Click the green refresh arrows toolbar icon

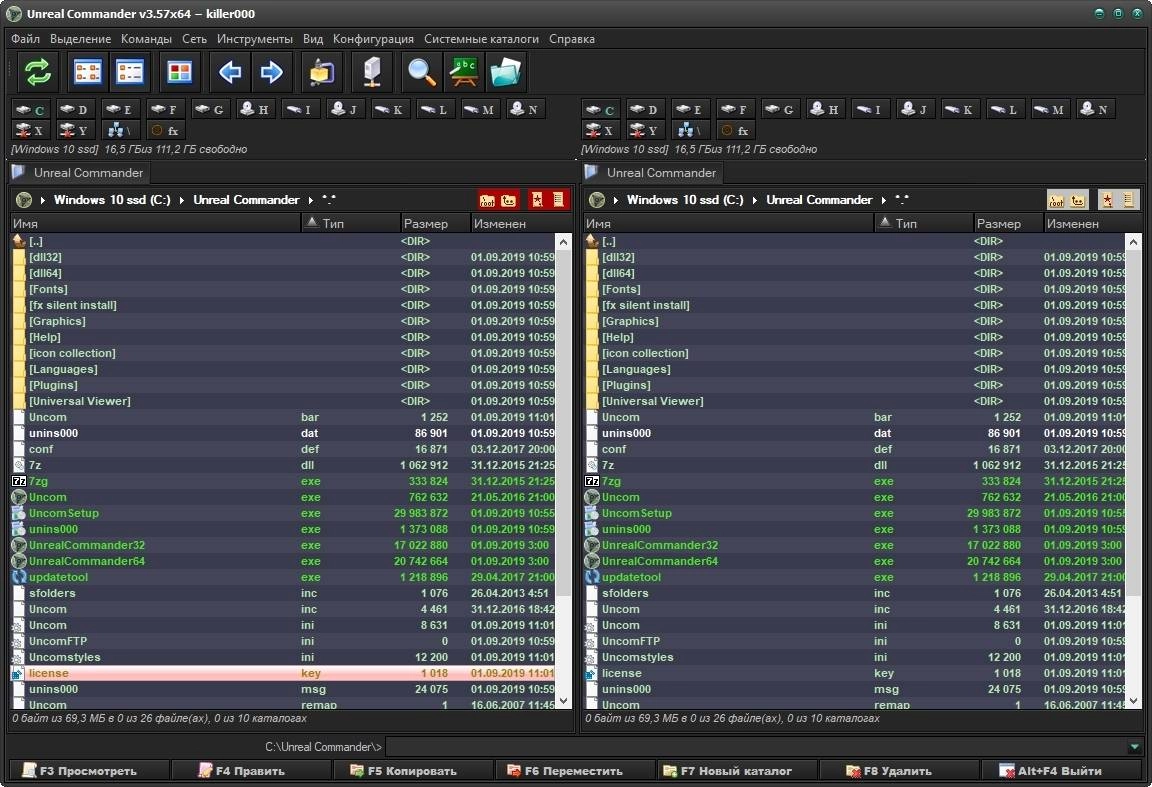pos(37,72)
